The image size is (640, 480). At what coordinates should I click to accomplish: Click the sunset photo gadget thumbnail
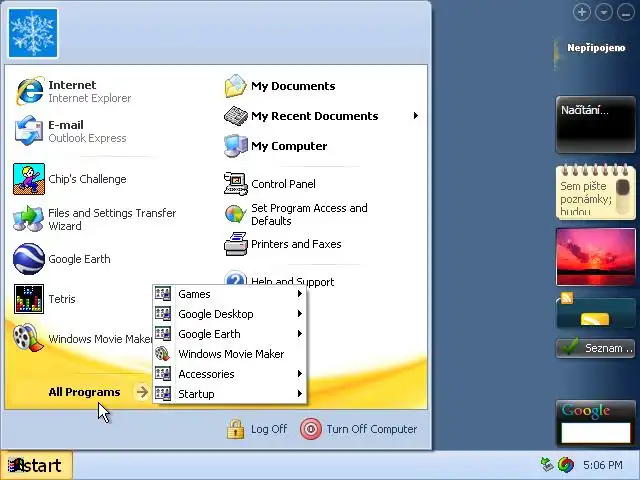coord(596,256)
